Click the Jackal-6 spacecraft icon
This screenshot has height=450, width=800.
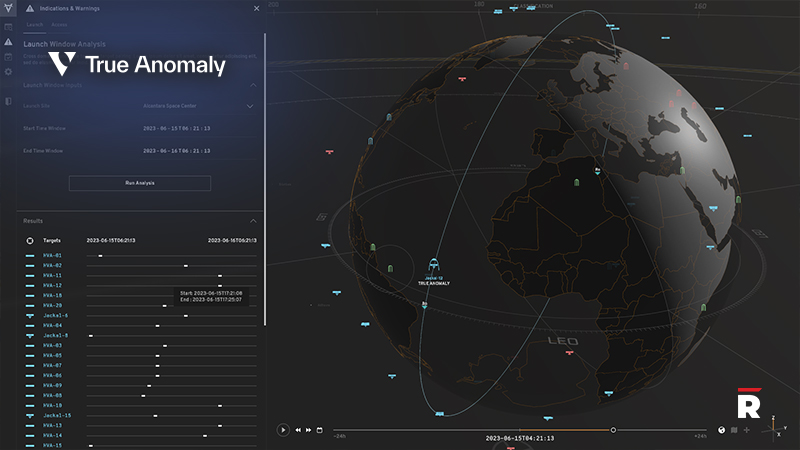click(30, 316)
